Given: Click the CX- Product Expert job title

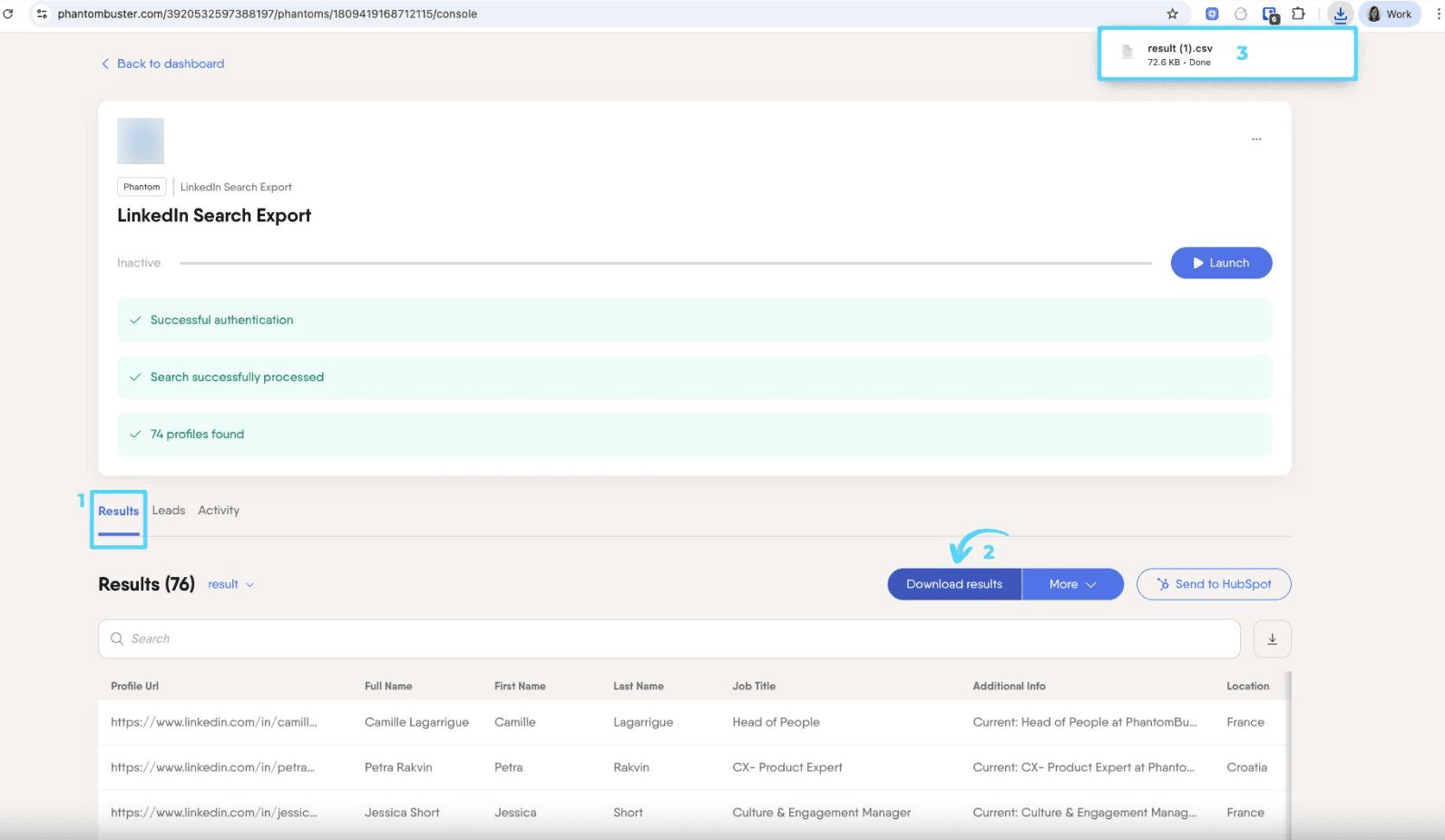Looking at the screenshot, I should point(787,767).
